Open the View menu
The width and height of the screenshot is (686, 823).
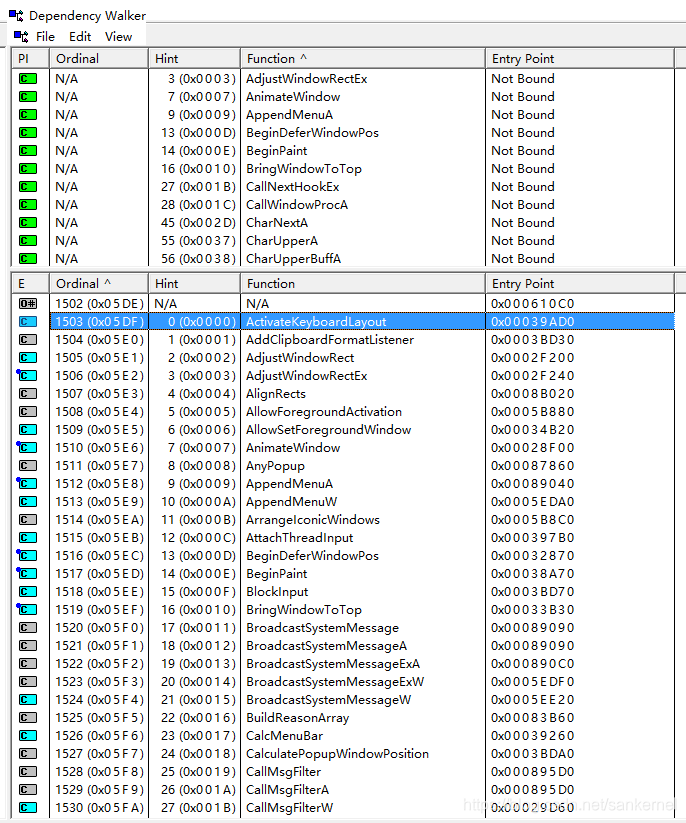coord(118,37)
